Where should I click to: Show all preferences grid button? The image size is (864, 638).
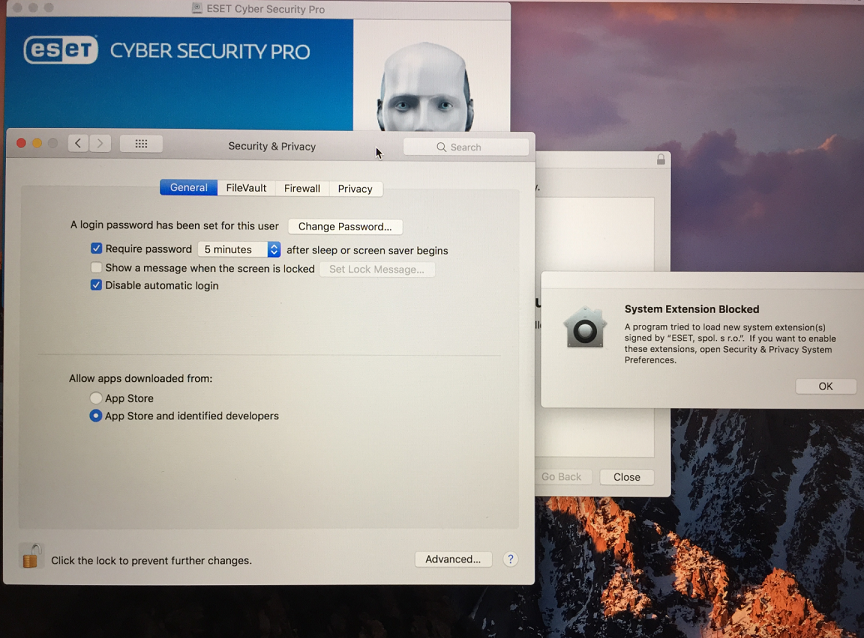coord(141,144)
